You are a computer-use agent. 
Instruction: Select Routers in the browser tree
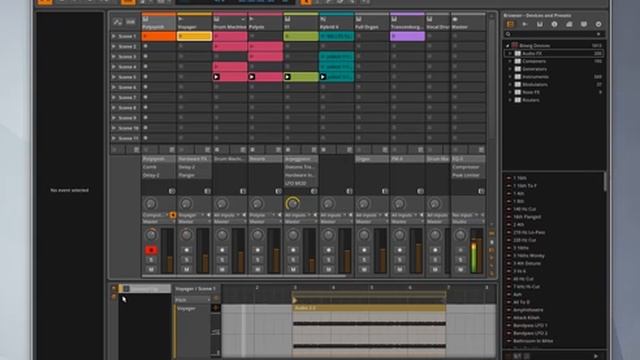coord(531,100)
